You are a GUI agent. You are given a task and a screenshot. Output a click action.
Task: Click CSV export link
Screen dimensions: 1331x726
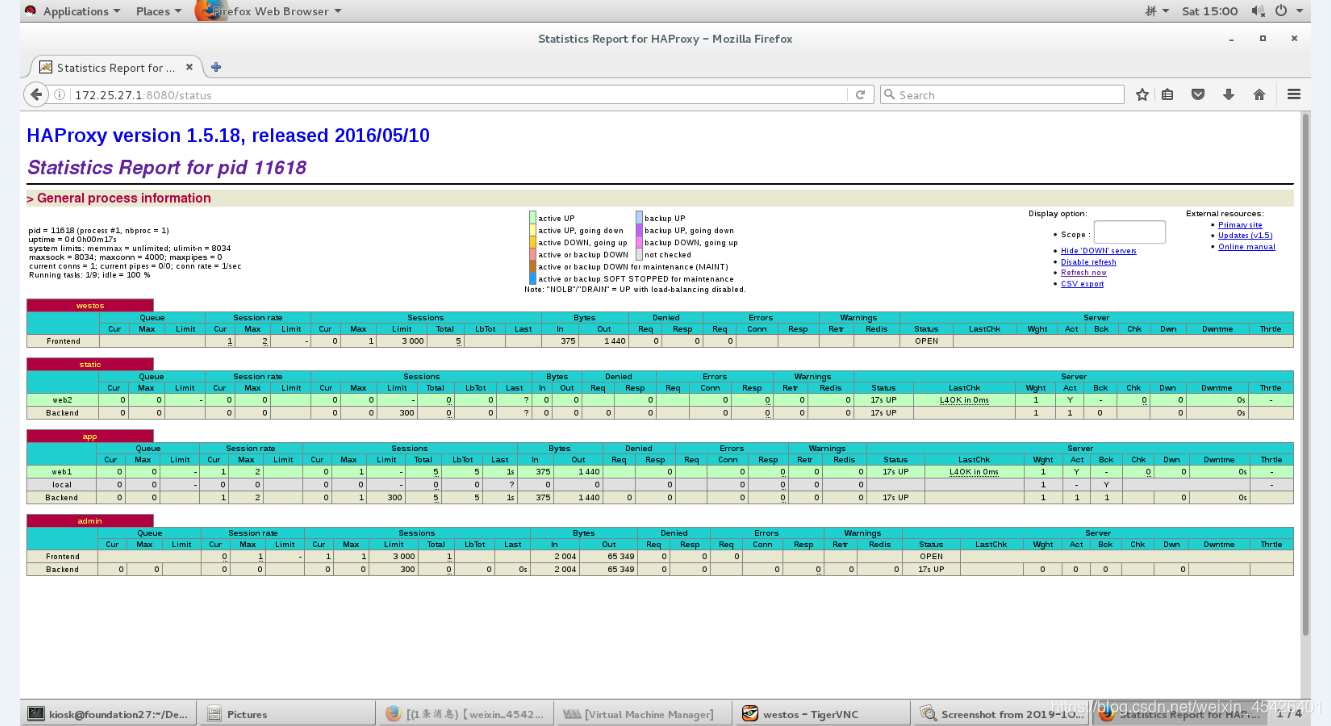coord(1082,284)
